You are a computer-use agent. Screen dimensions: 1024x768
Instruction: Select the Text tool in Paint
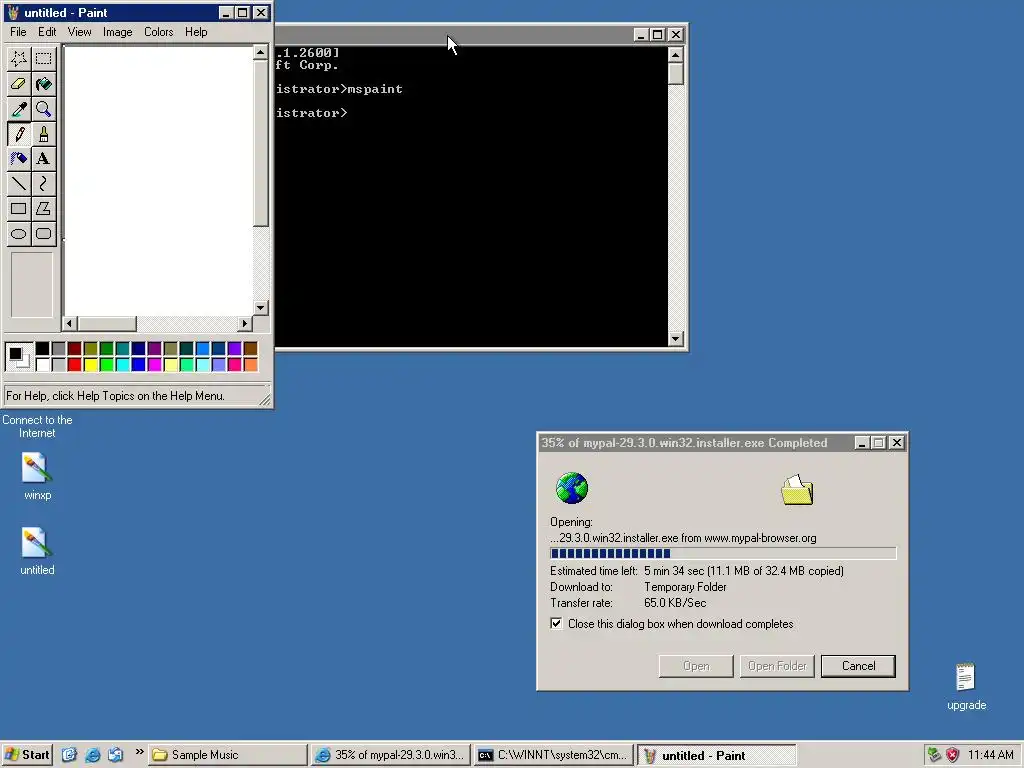click(x=44, y=159)
